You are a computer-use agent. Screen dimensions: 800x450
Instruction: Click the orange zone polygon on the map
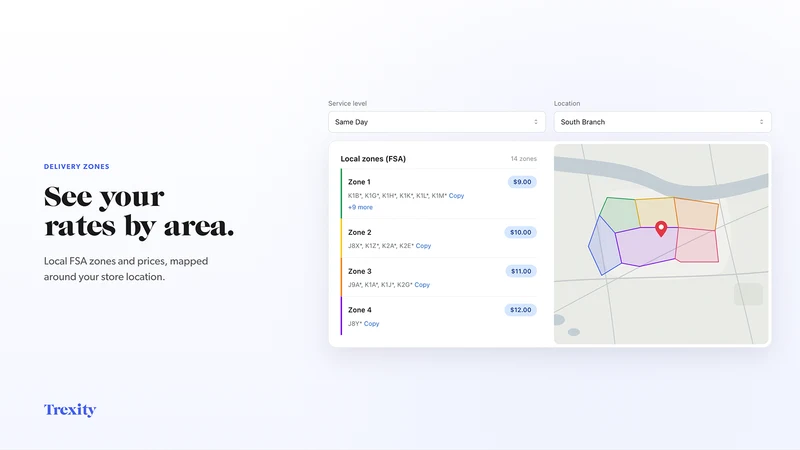tap(696, 214)
